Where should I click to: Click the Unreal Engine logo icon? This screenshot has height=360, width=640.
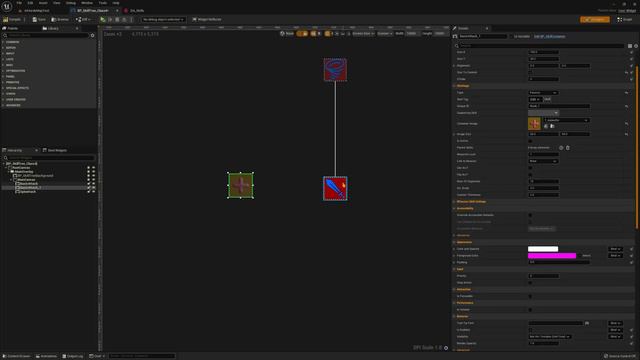pos(7,7)
